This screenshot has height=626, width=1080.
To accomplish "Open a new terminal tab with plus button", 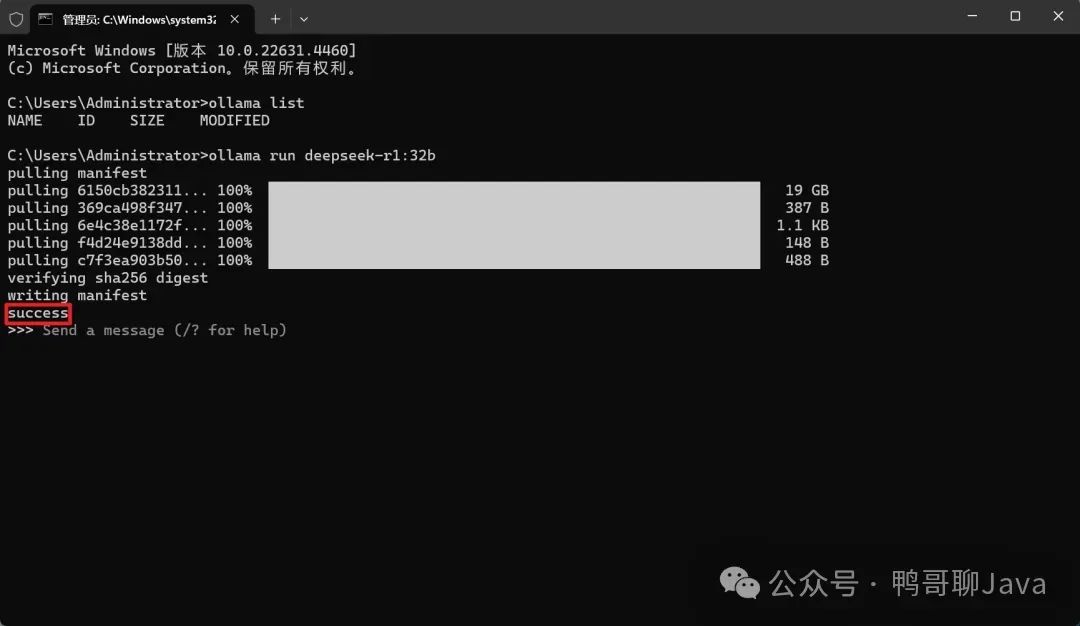I will 275,19.
